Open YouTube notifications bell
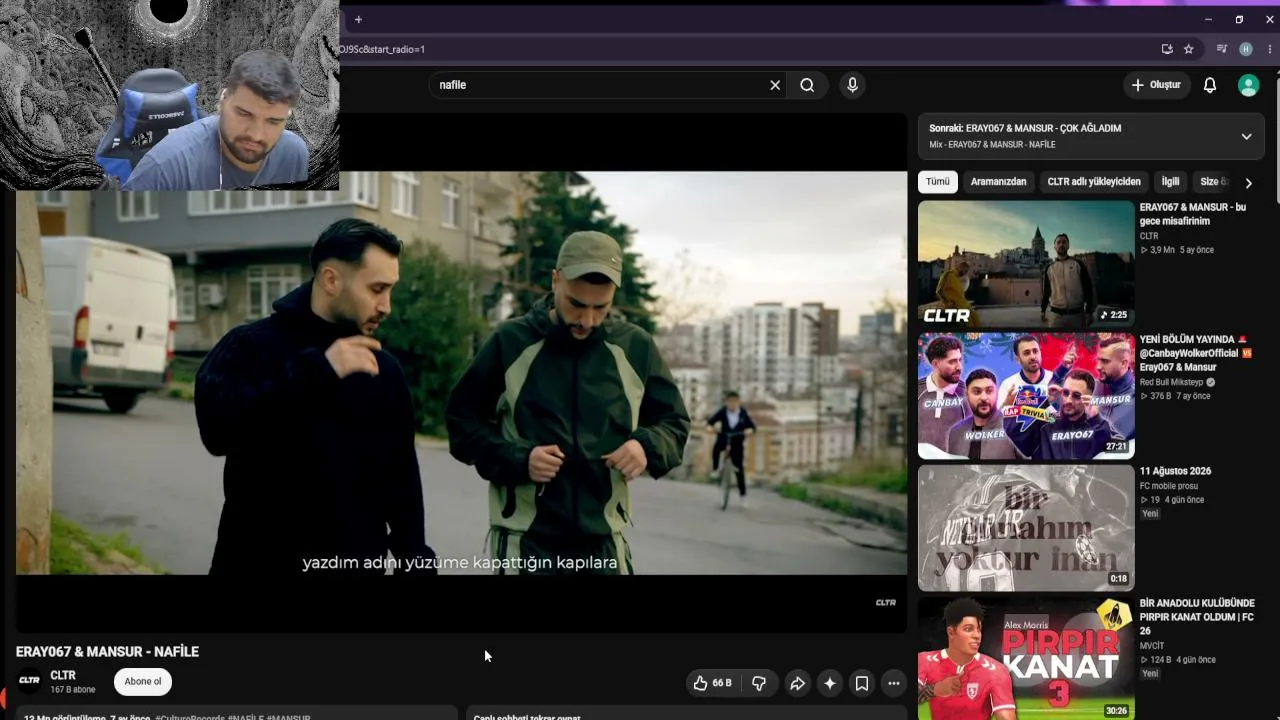1280x720 pixels. point(1210,85)
